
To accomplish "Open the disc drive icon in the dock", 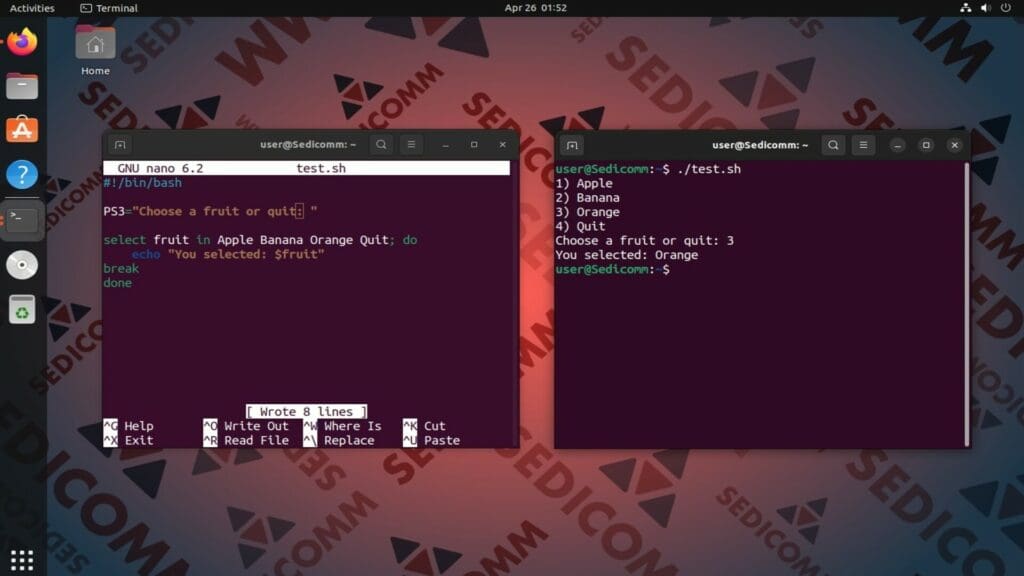I will click(22, 264).
